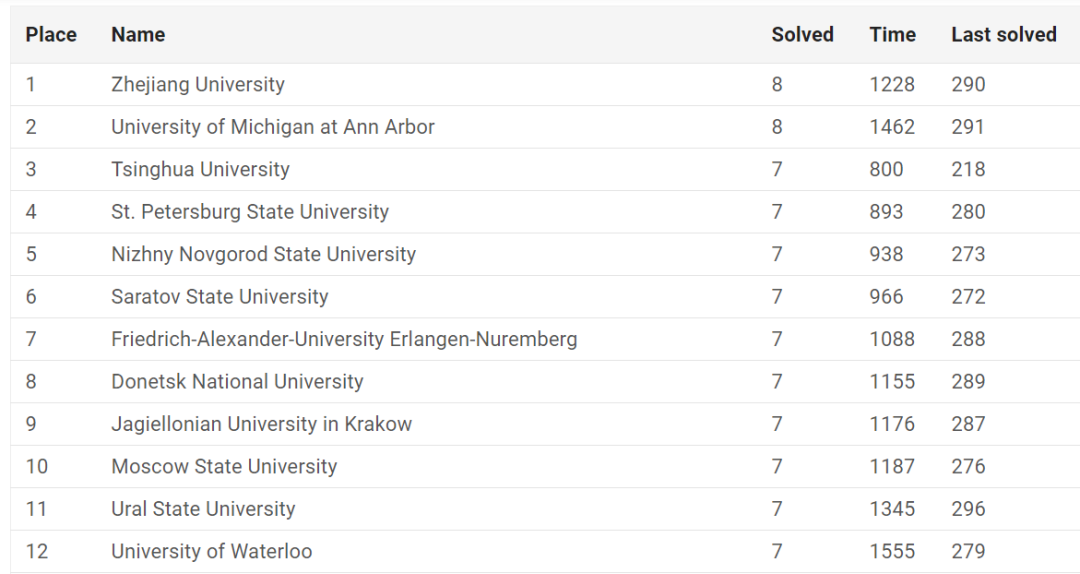Sort by the Solved column header
Screen dimensions: 1080x574
click(802, 34)
